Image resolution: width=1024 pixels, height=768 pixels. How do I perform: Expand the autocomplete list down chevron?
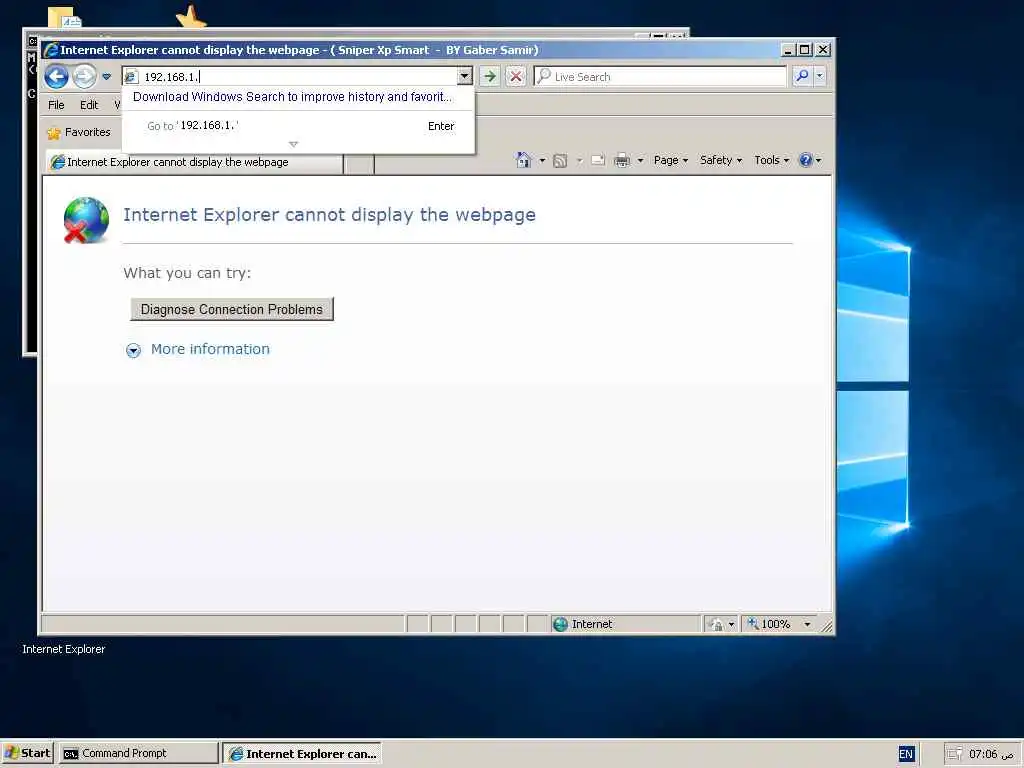point(293,144)
